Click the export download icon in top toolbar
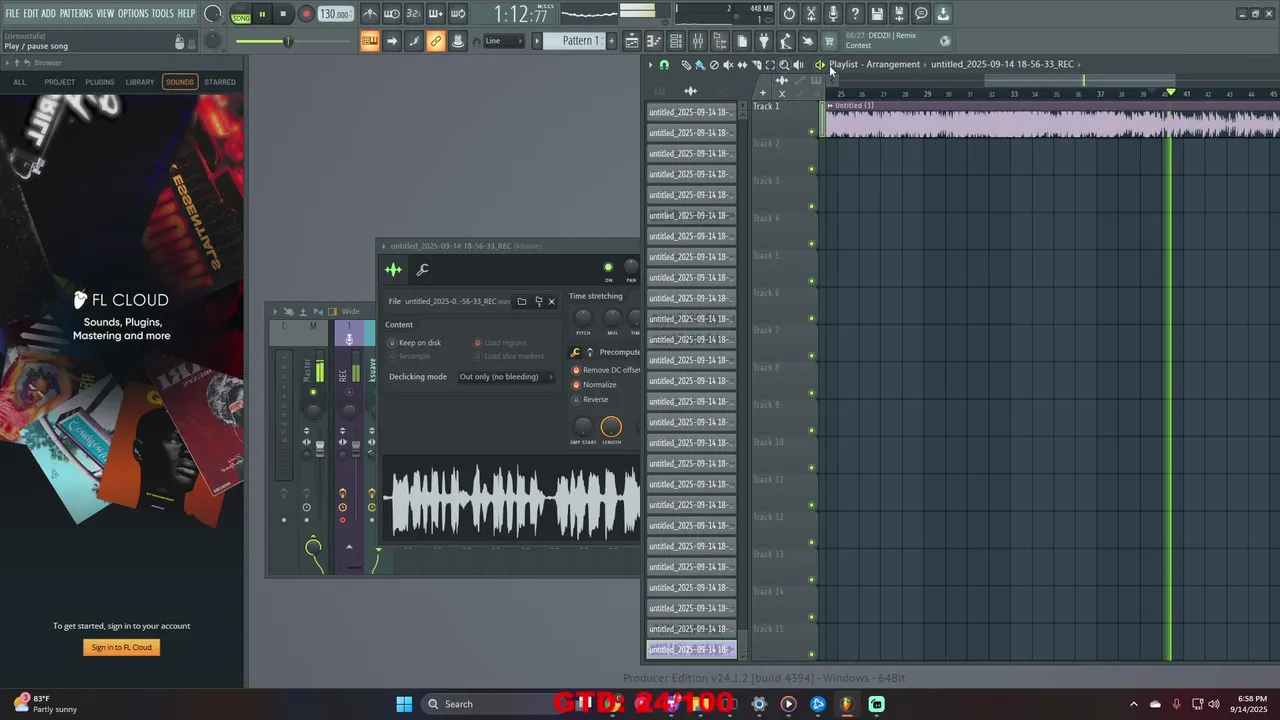The height and width of the screenshot is (720, 1280). [x=943, y=14]
